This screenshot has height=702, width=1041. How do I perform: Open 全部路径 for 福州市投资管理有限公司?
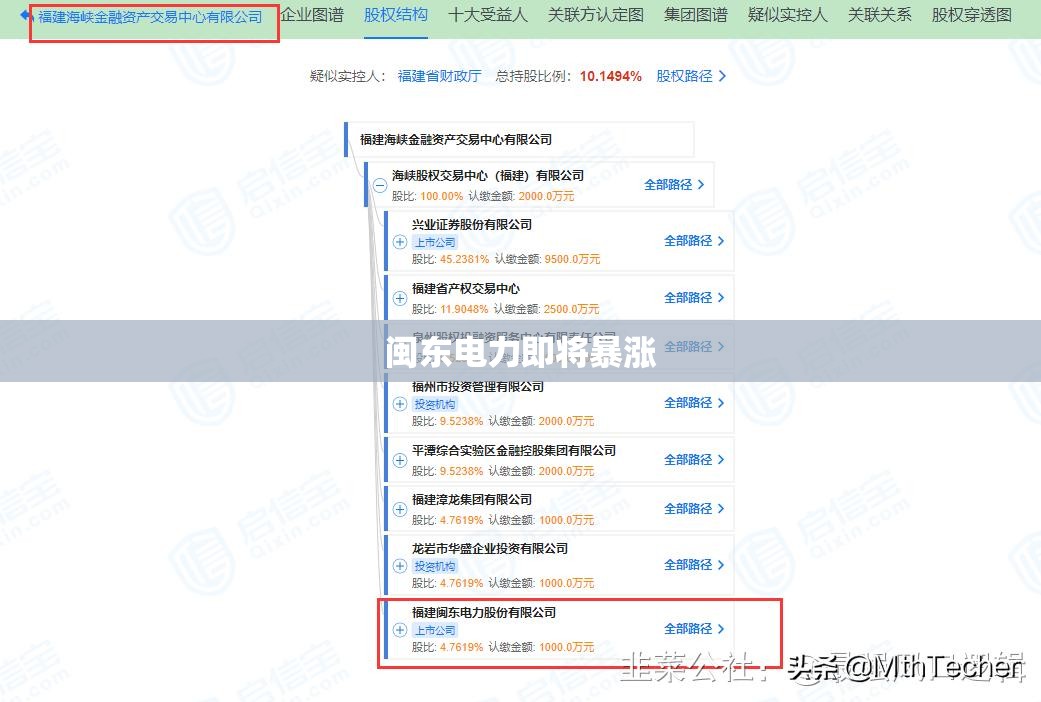(x=694, y=402)
